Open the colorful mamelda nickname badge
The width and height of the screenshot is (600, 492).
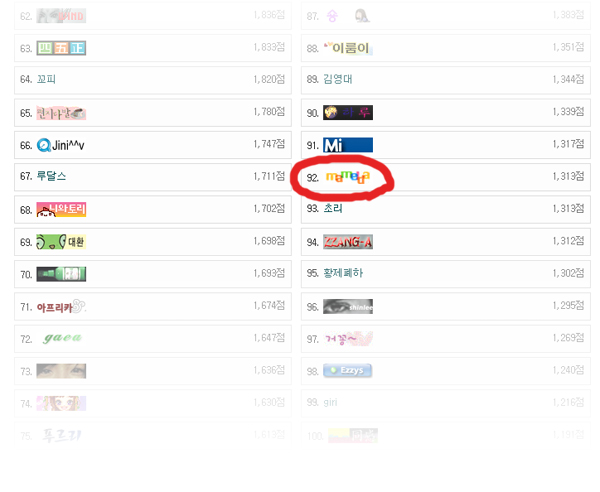(348, 177)
